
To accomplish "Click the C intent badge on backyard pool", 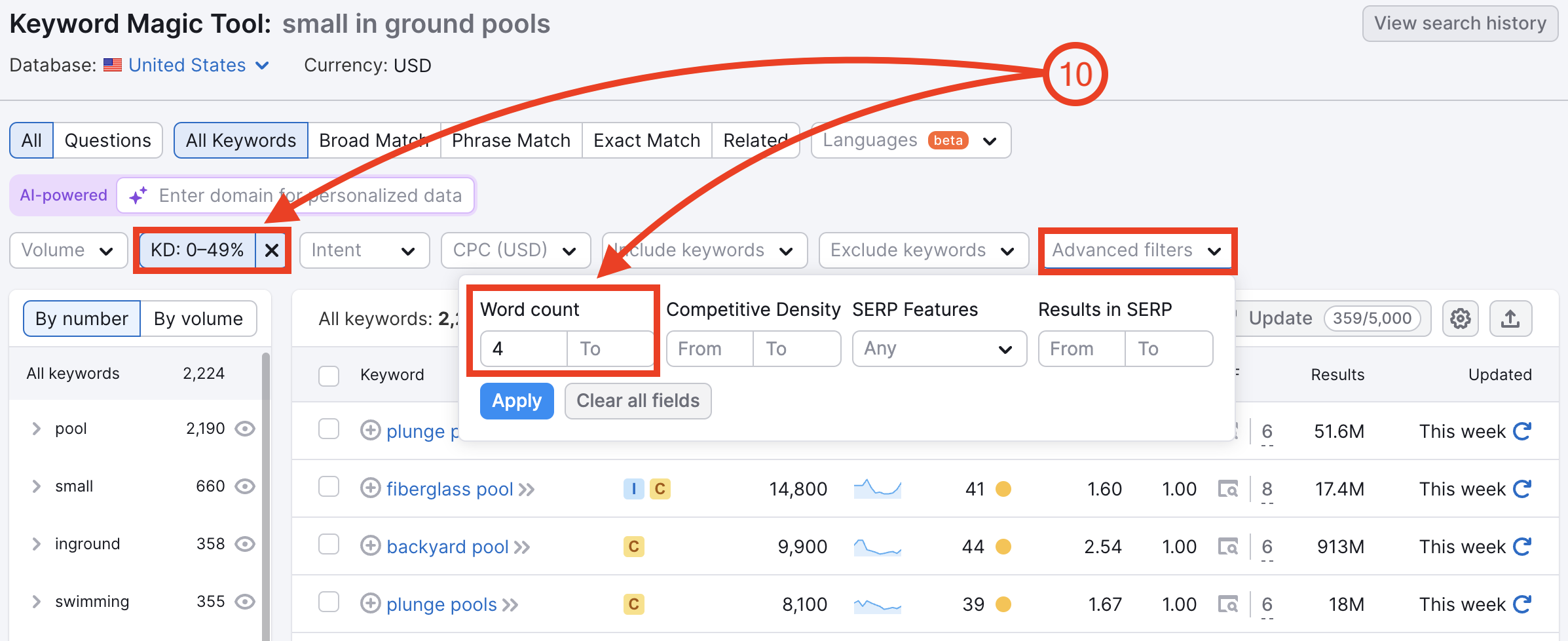I will click(x=633, y=547).
